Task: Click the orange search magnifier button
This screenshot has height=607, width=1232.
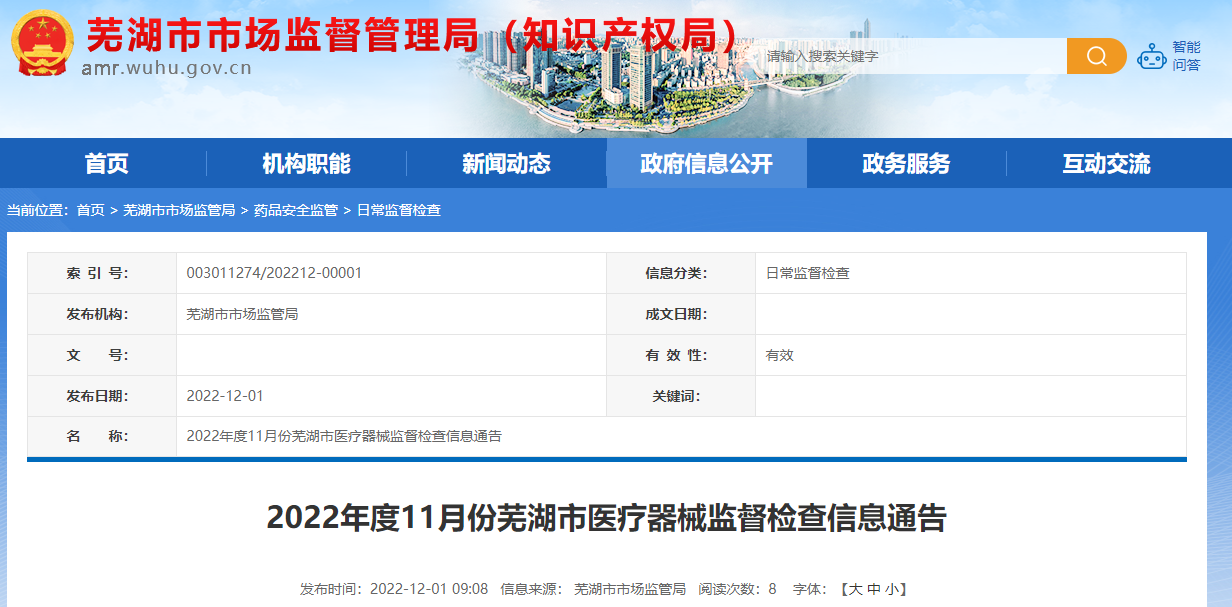Action: tap(1097, 56)
